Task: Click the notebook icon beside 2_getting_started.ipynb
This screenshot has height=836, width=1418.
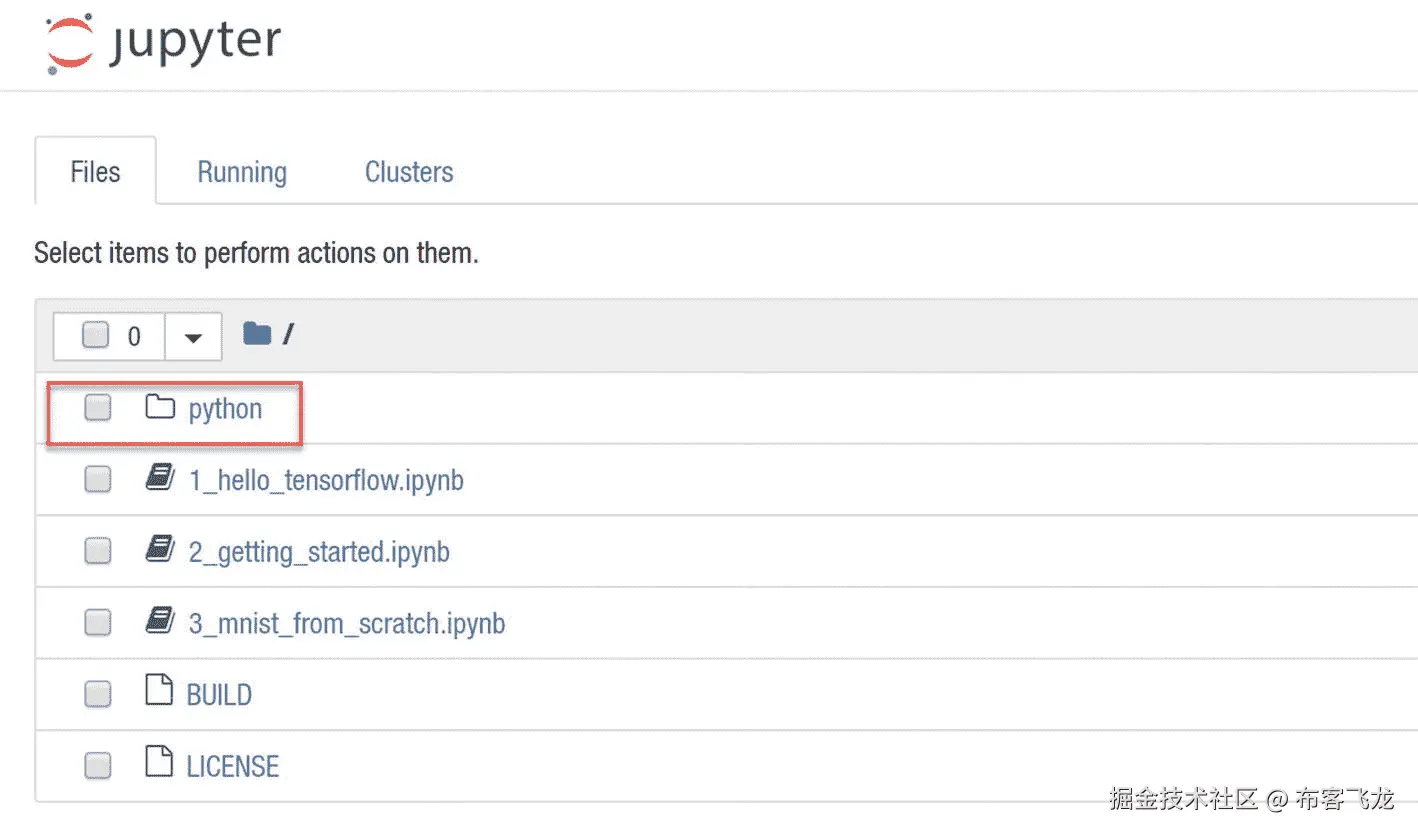Action: tap(159, 550)
